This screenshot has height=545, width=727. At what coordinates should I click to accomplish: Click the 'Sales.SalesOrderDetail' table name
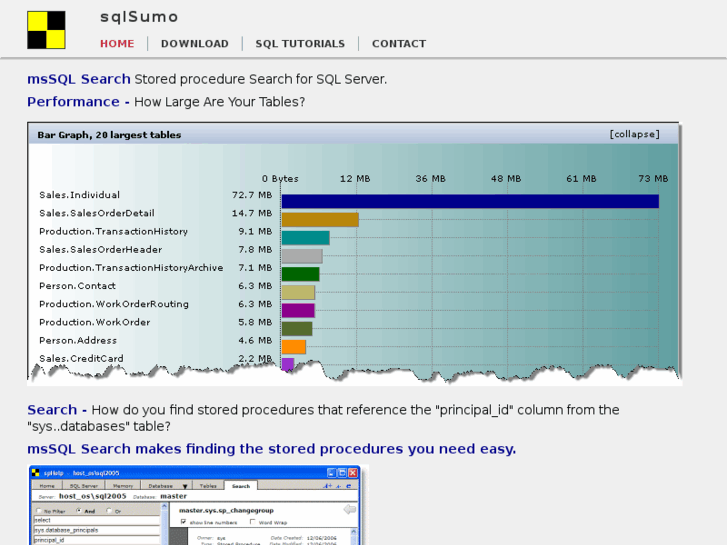(96, 213)
